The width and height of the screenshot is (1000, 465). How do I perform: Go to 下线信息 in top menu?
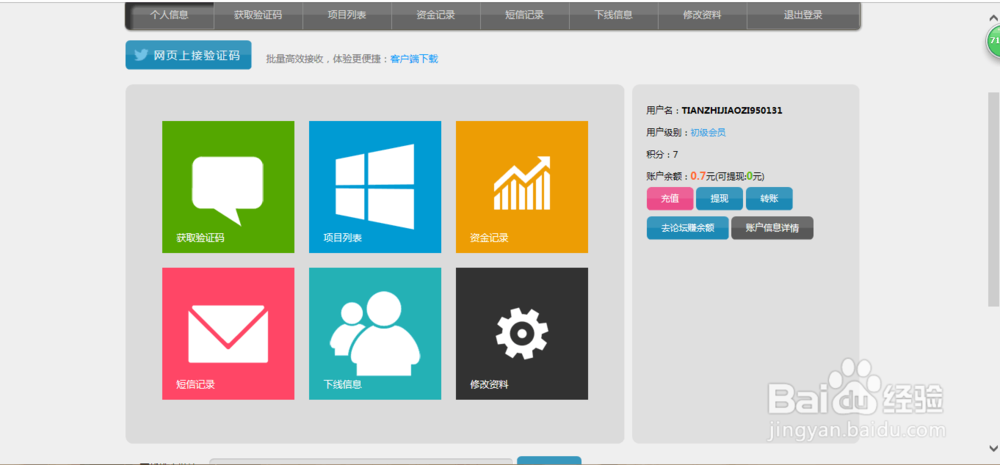(613, 15)
